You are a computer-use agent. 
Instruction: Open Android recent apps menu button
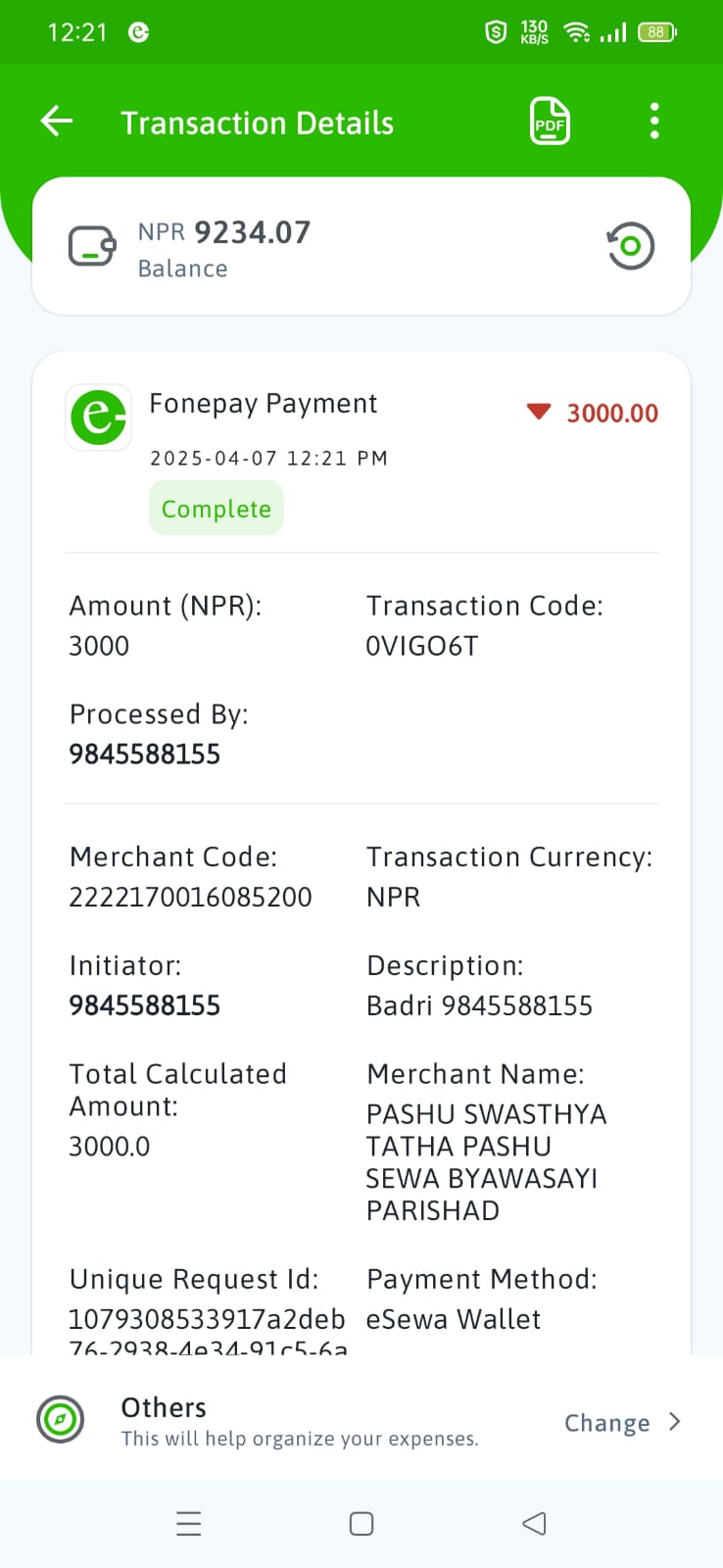coord(188,1524)
